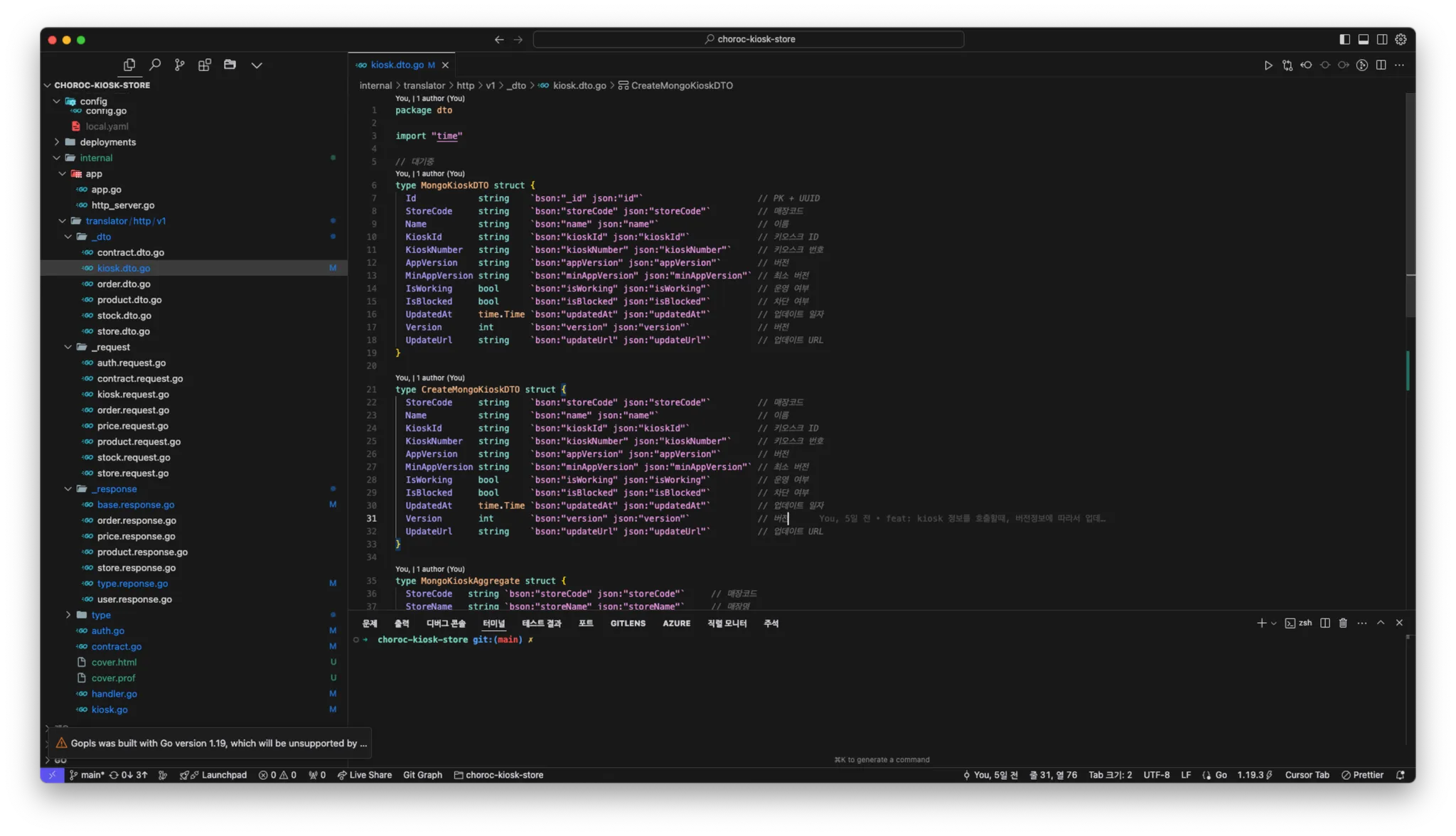
Task: Click the Run file button above the editor
Action: [x=1269, y=65]
